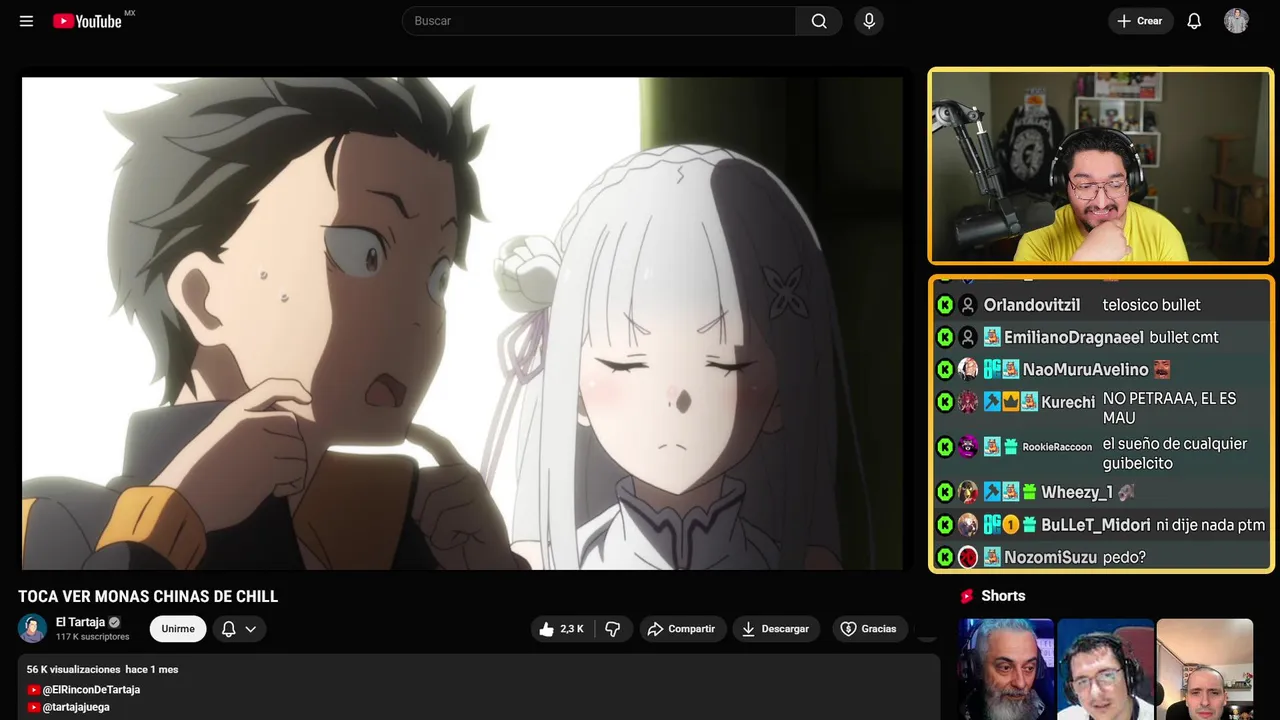Click the streamer webcam overlay
The height and width of the screenshot is (720, 1280).
coord(1101,166)
